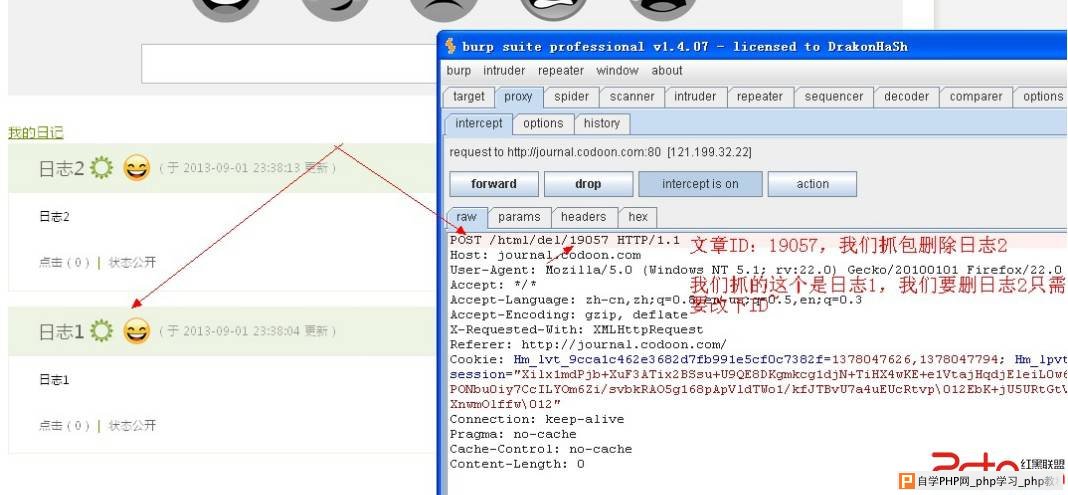The height and width of the screenshot is (495, 1068).
Task: Open the 我的日记 link
Action: pos(35,133)
